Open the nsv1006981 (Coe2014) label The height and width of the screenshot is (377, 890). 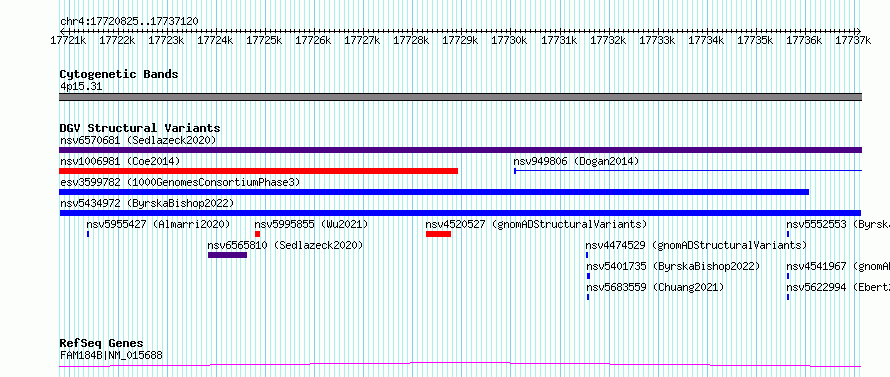click(x=120, y=161)
